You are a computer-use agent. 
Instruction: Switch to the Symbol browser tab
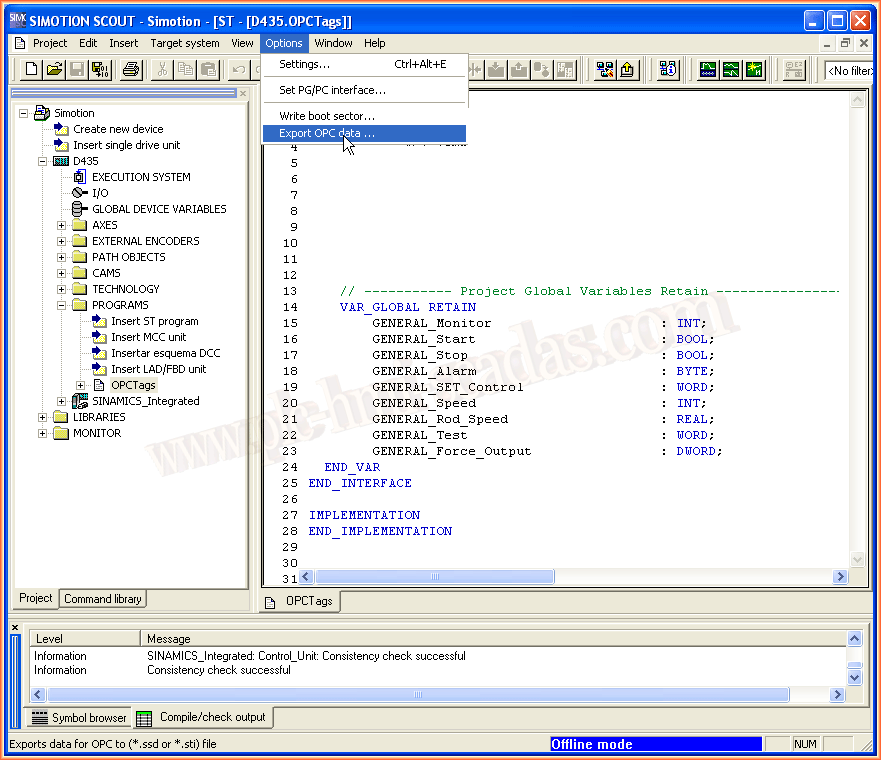(x=79, y=718)
